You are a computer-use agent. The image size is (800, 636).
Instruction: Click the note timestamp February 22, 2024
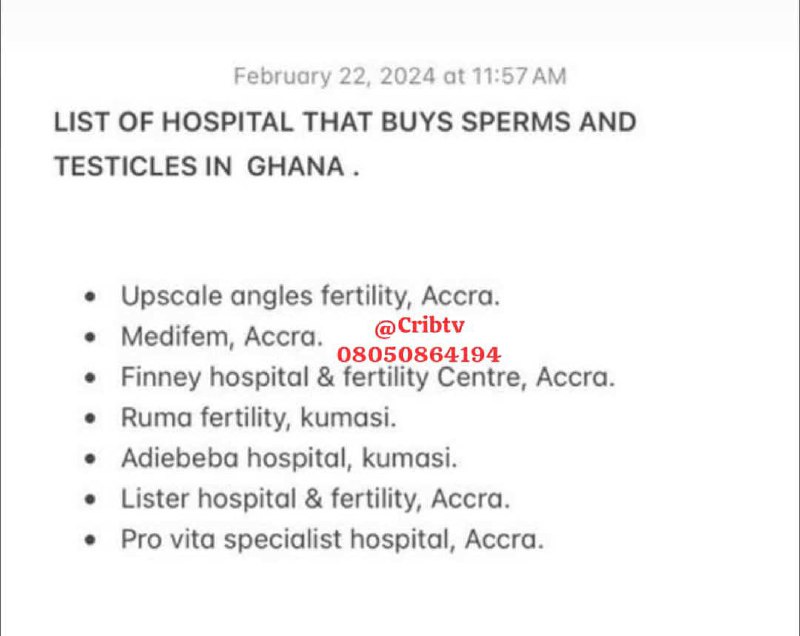tap(400, 77)
